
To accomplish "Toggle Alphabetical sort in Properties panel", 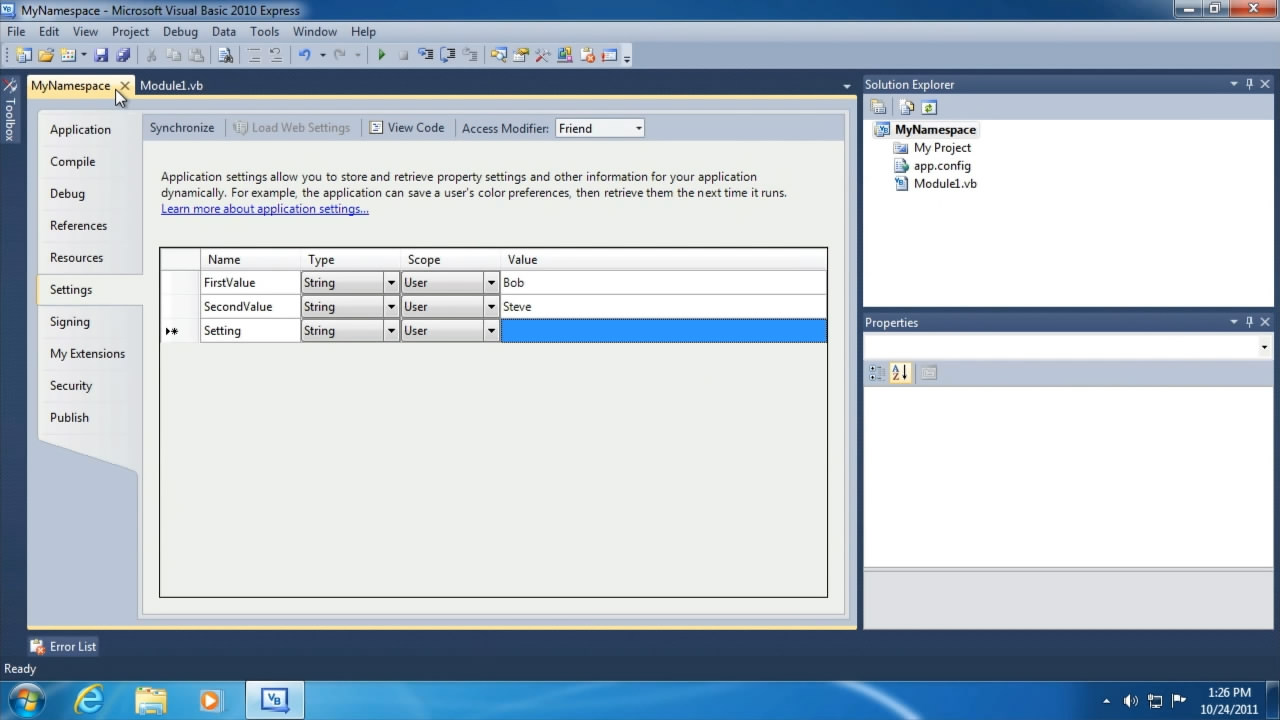I will [900, 373].
